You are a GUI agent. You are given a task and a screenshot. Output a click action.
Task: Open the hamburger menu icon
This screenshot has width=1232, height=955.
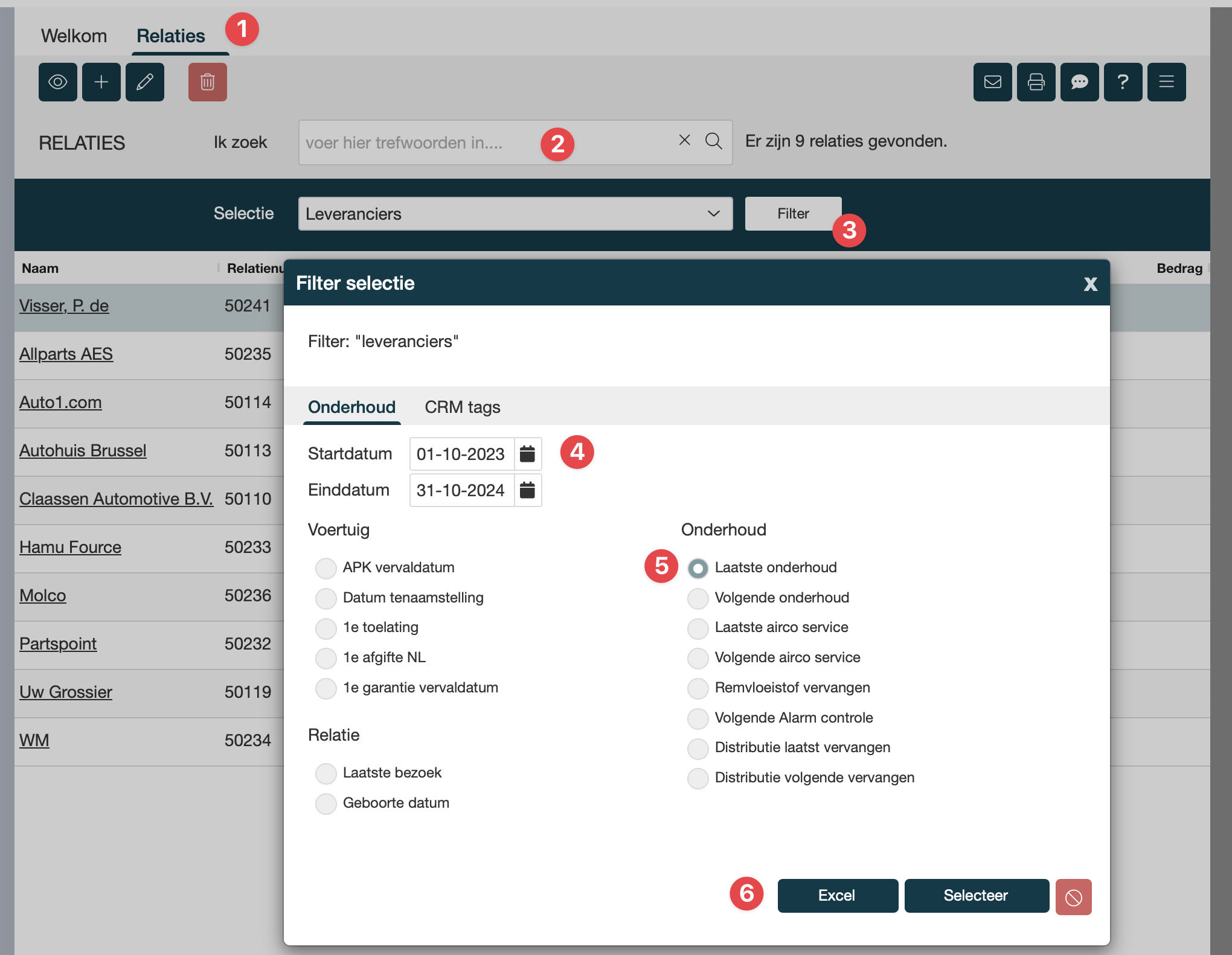[x=1166, y=82]
